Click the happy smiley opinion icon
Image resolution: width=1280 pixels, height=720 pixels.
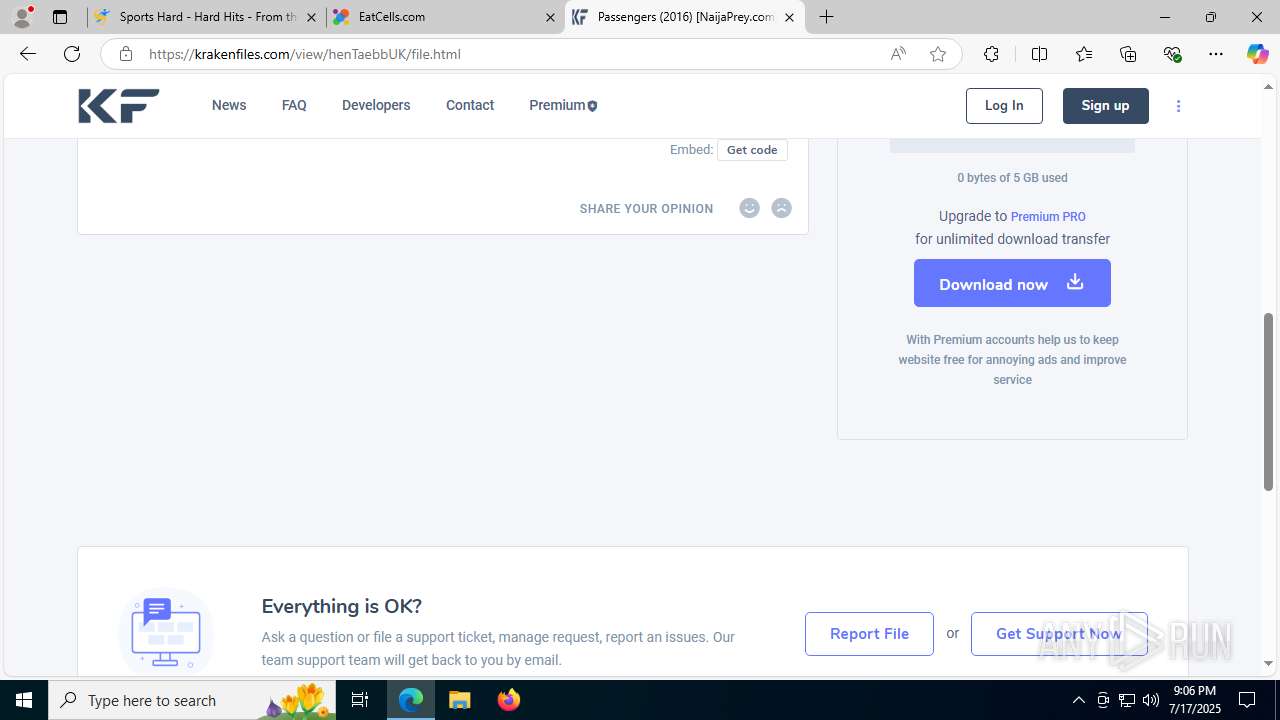749,208
